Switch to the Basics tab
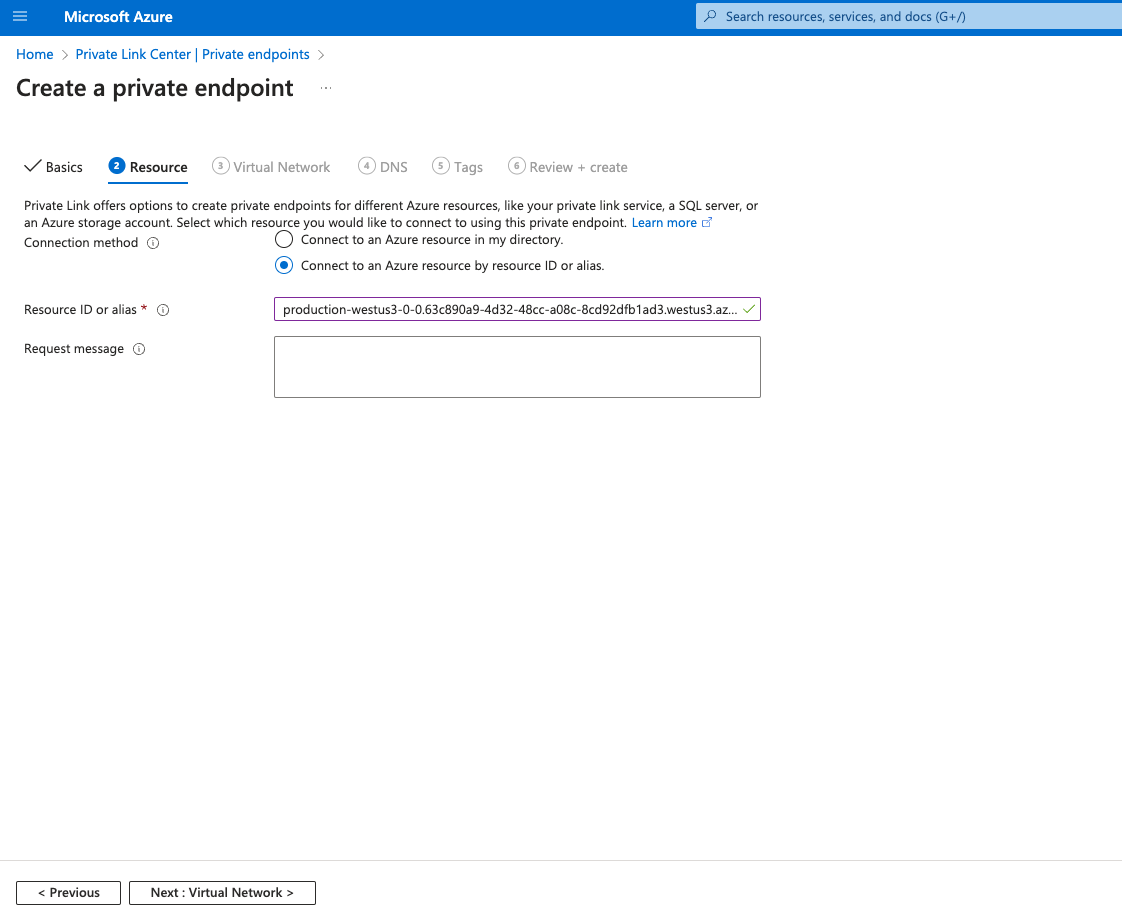This screenshot has height=911, width=1122. point(62,167)
